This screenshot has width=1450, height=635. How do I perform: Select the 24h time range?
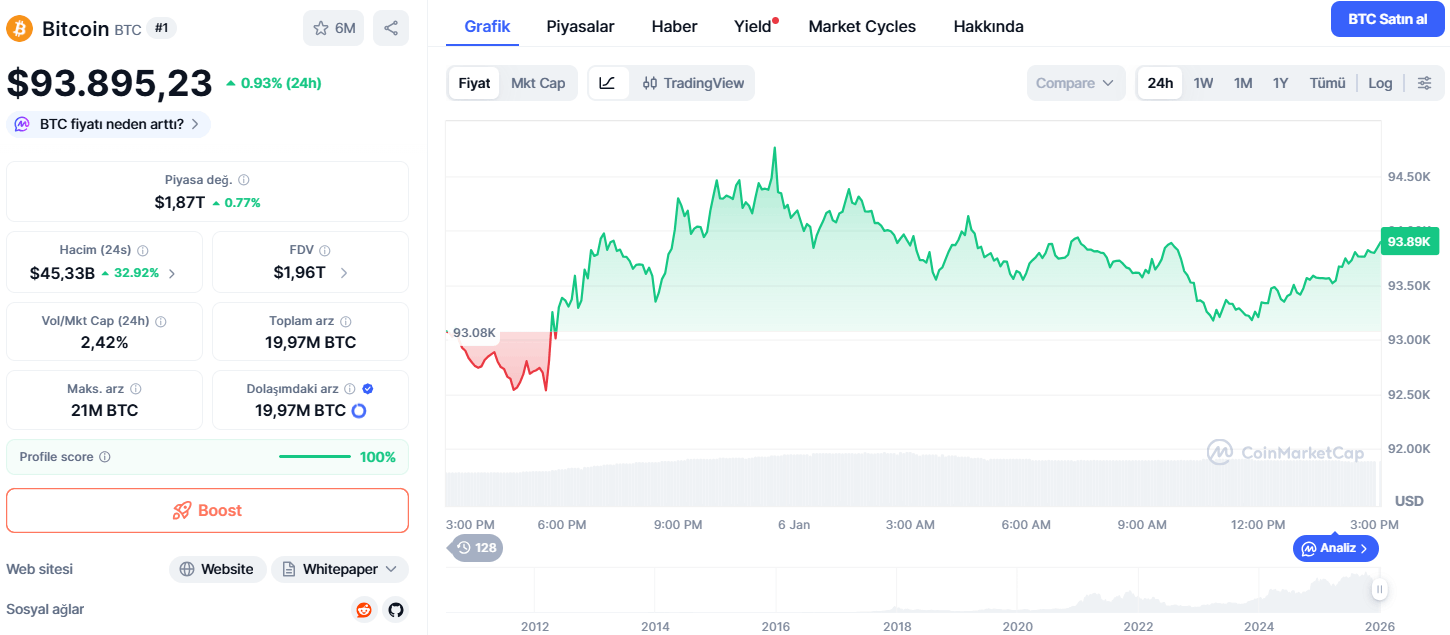pos(1160,83)
